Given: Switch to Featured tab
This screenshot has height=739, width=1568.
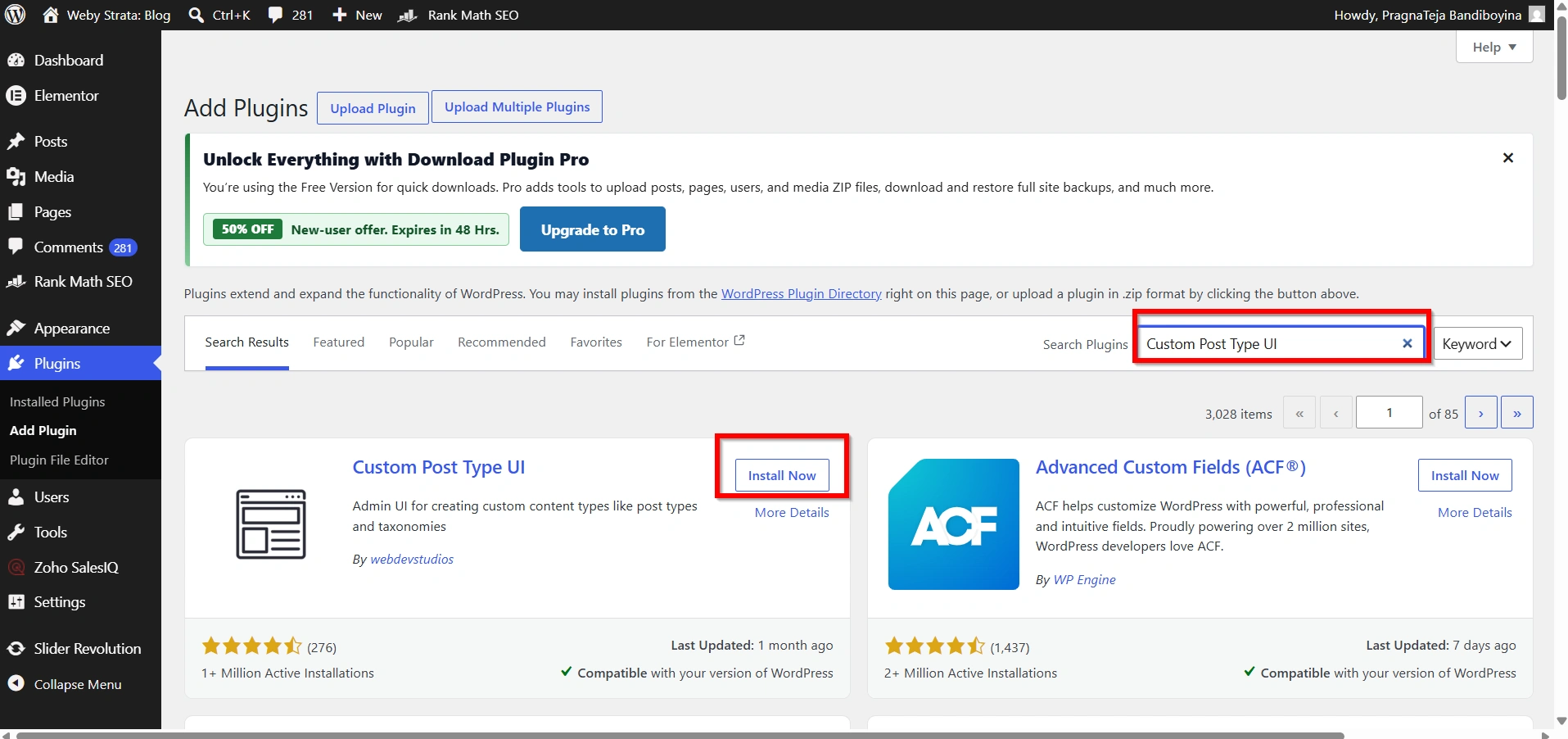Looking at the screenshot, I should (339, 342).
